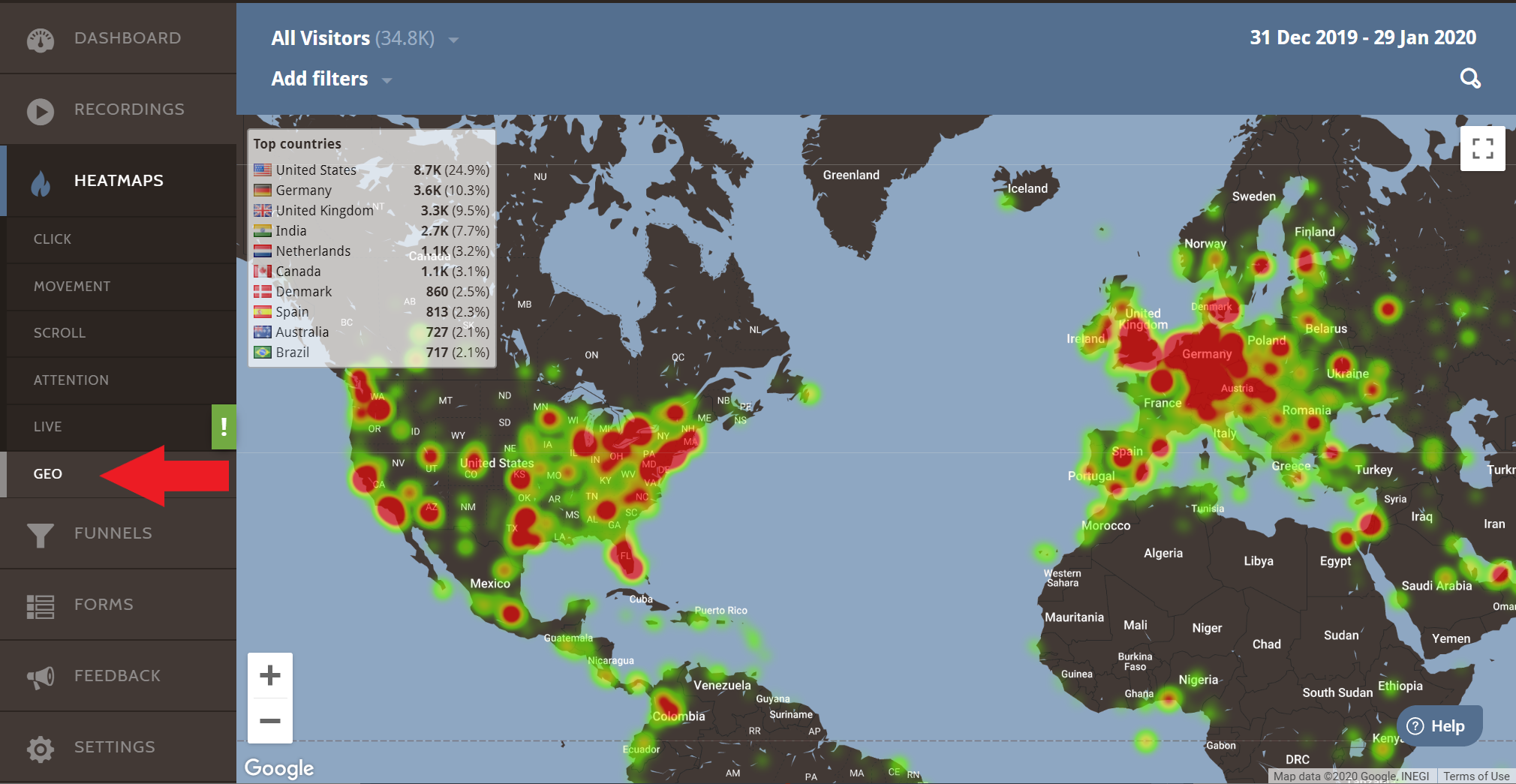Select the Click heatmap section

(x=53, y=239)
